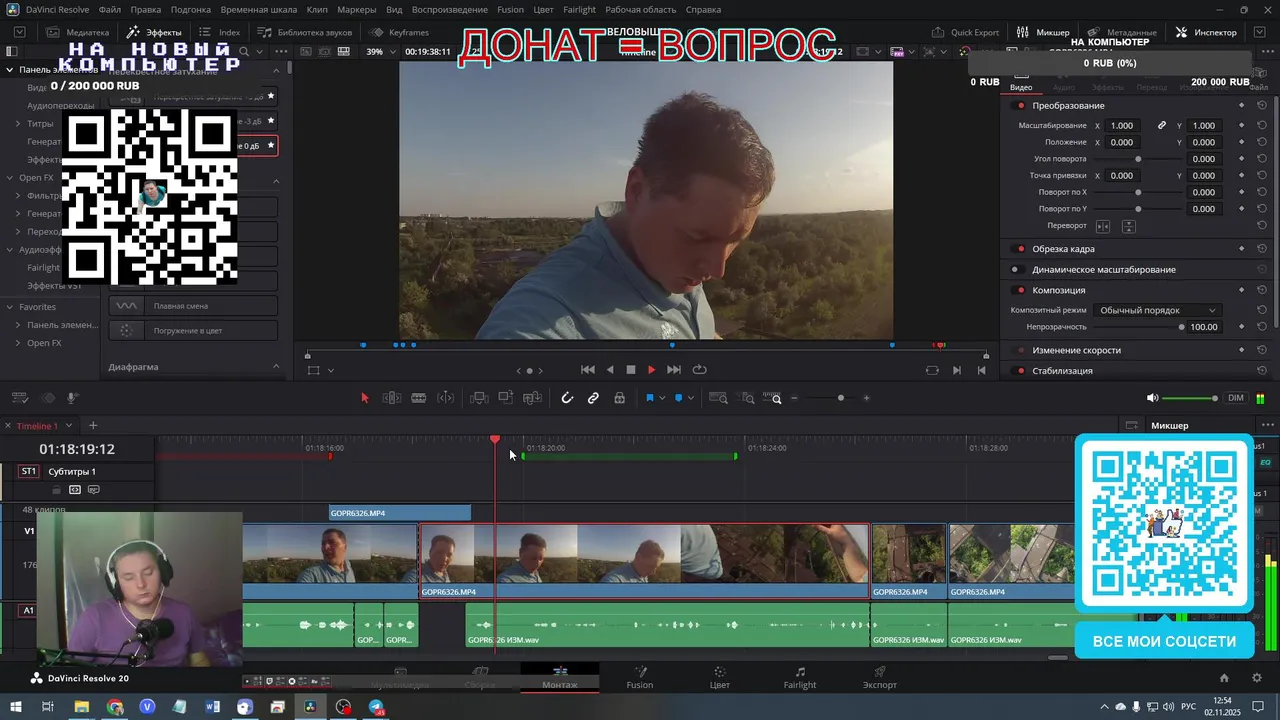Open project settings gear icon
The width and height of the screenshot is (1280, 720).
1256,678
